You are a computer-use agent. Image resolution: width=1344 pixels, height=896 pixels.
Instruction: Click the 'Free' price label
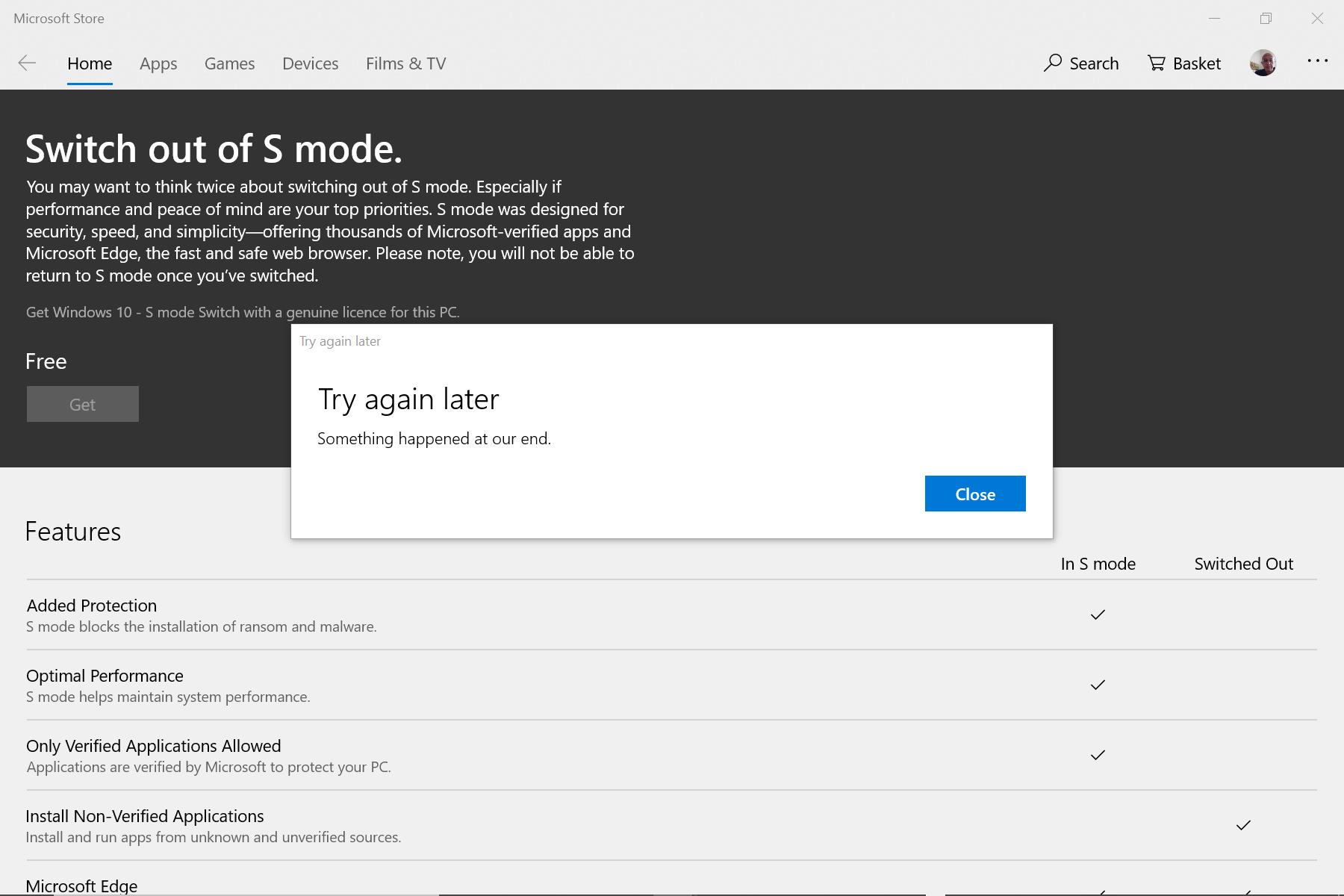[x=46, y=361]
